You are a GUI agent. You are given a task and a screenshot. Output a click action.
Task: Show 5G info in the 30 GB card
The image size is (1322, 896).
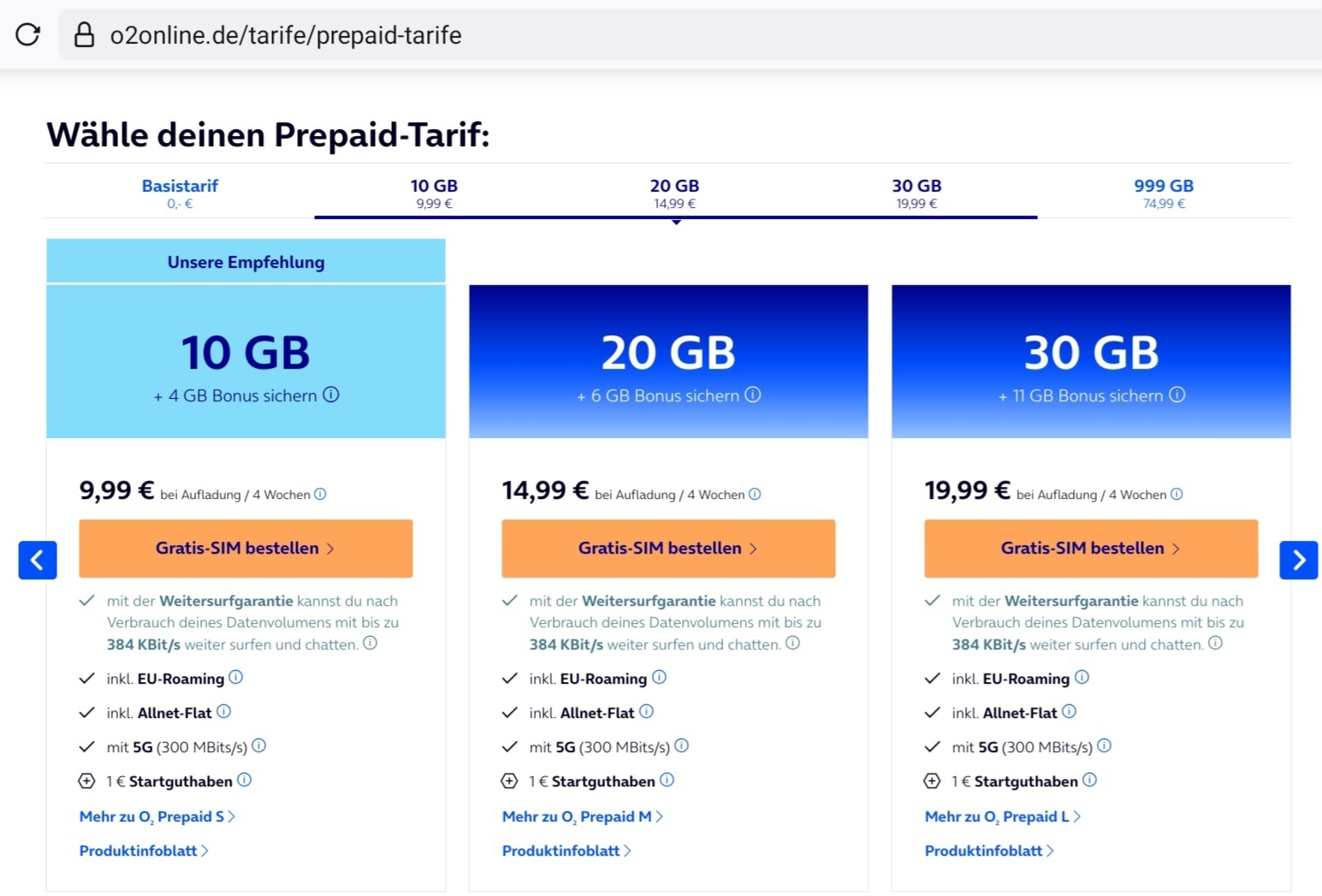pos(1104,745)
